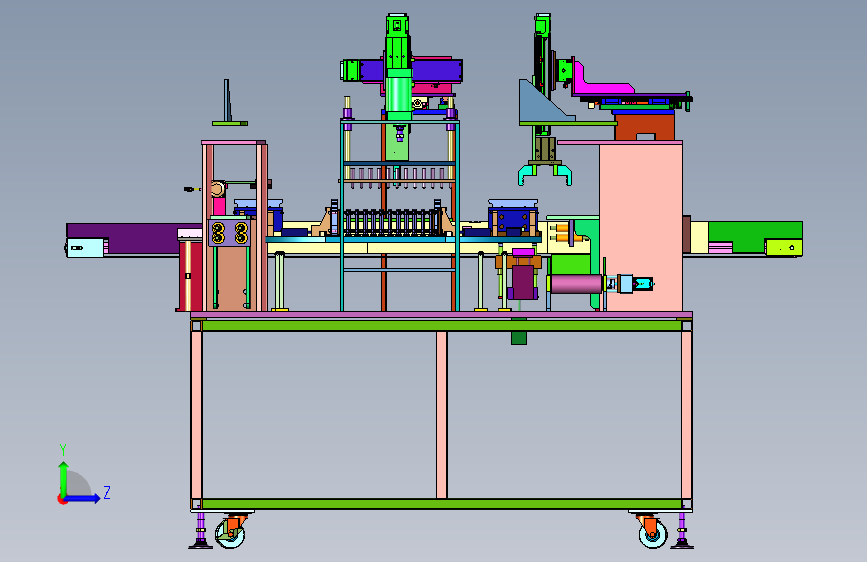The width and height of the screenshot is (867, 562).
Task: Select the bottom green frame crossbeam
Action: [441, 504]
